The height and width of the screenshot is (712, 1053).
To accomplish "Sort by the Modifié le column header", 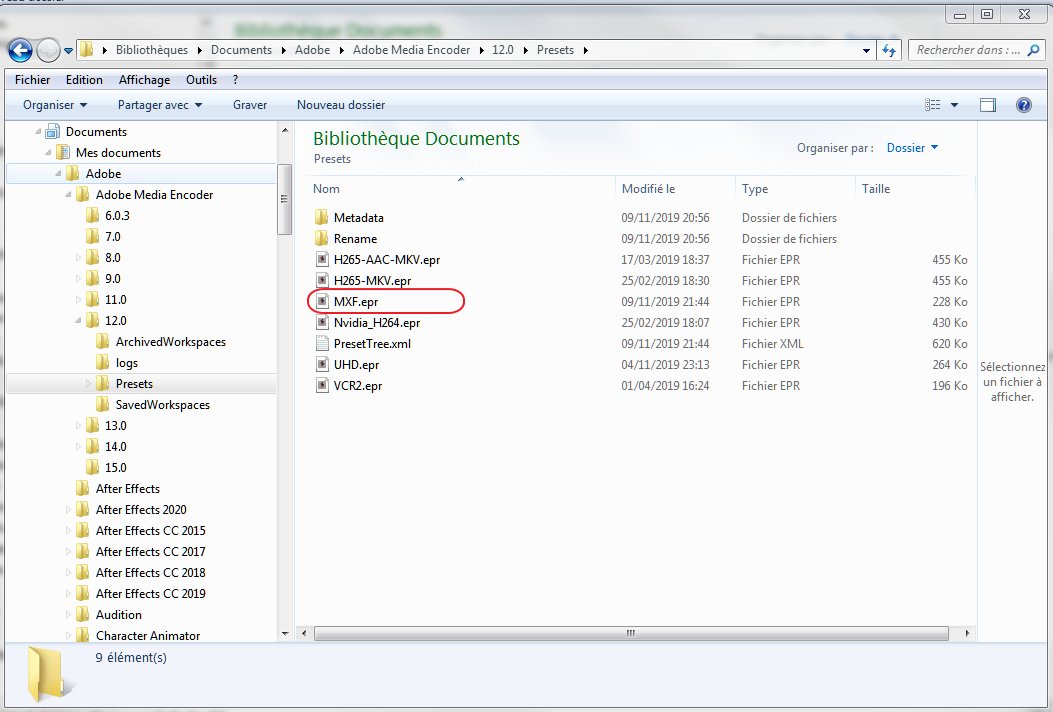I will (649, 189).
